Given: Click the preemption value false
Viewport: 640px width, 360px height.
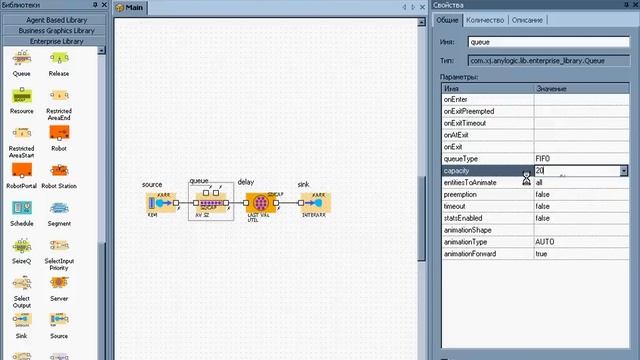Looking at the screenshot, I should pyautogui.click(x=582, y=194).
